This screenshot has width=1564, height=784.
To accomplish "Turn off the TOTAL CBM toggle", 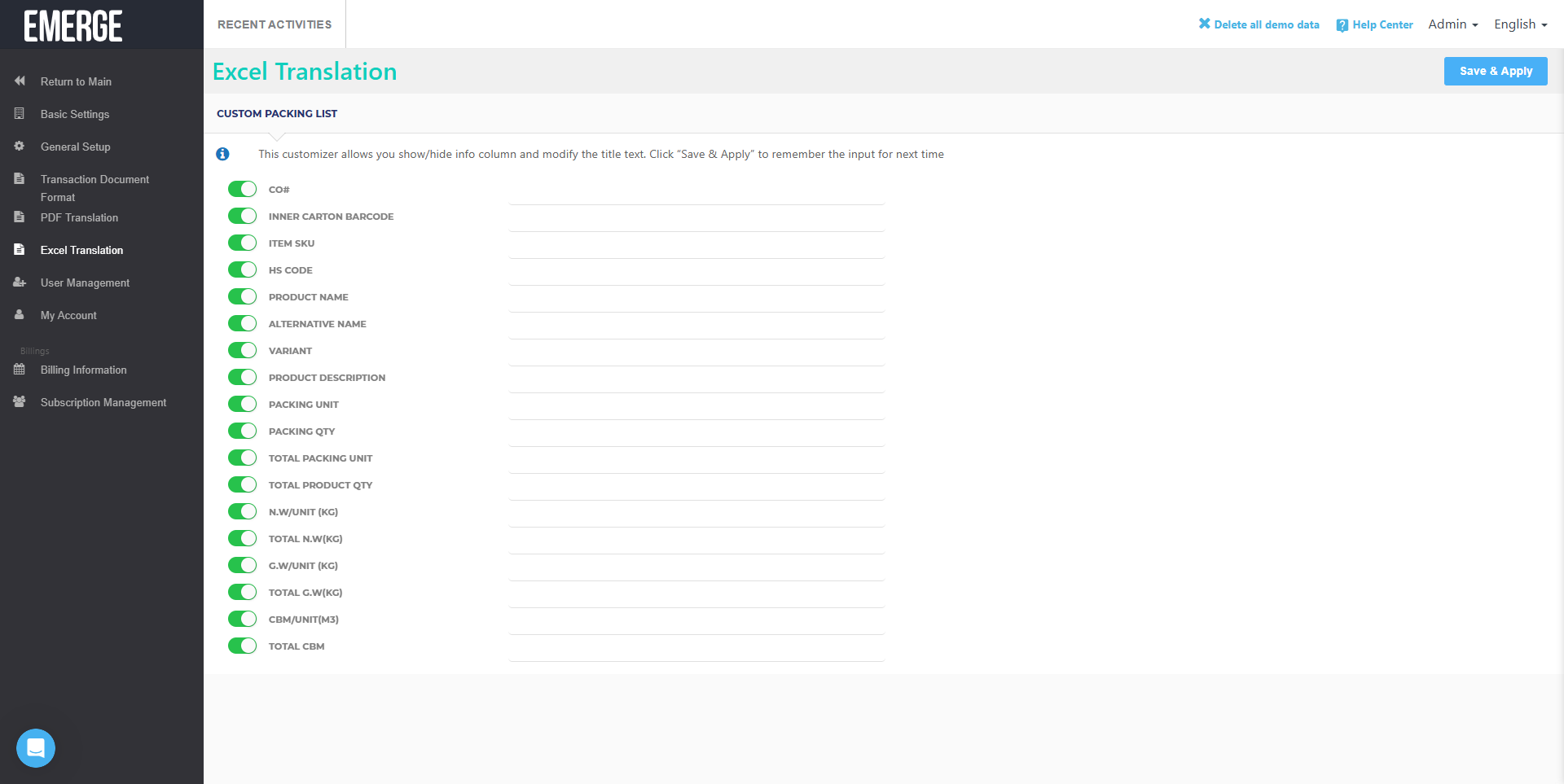I will tap(242, 646).
